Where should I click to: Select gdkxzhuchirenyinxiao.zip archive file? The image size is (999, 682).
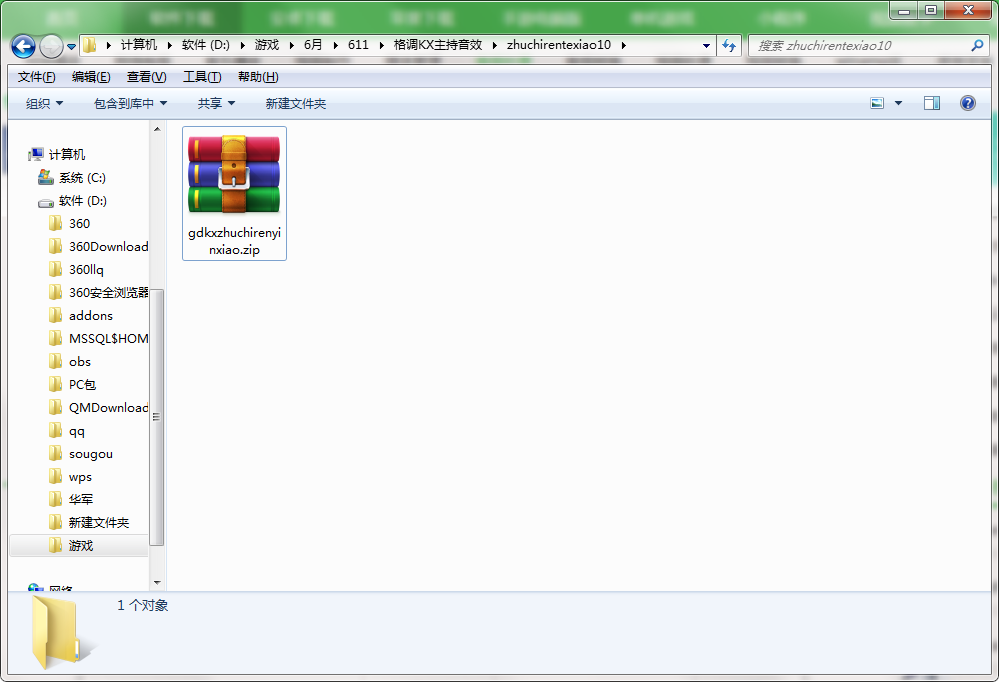tap(234, 194)
